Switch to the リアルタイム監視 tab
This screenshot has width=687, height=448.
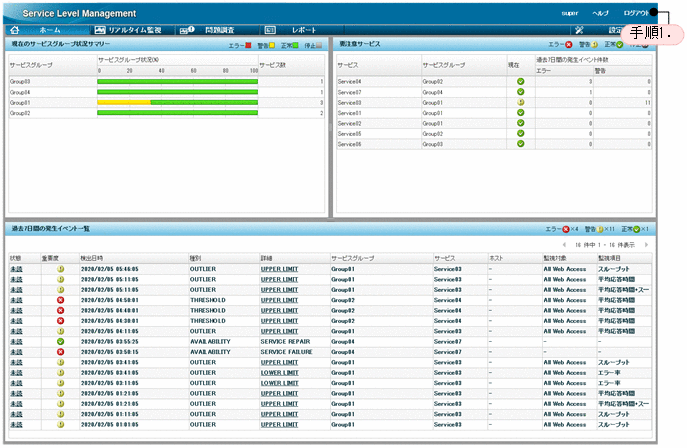[x=135, y=31]
